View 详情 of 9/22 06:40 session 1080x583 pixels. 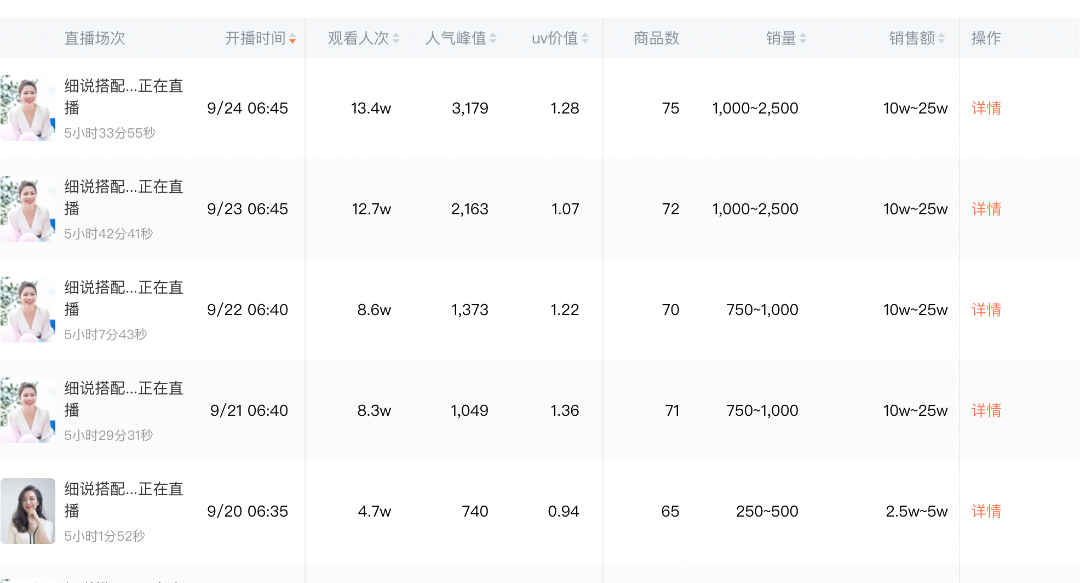(986, 310)
